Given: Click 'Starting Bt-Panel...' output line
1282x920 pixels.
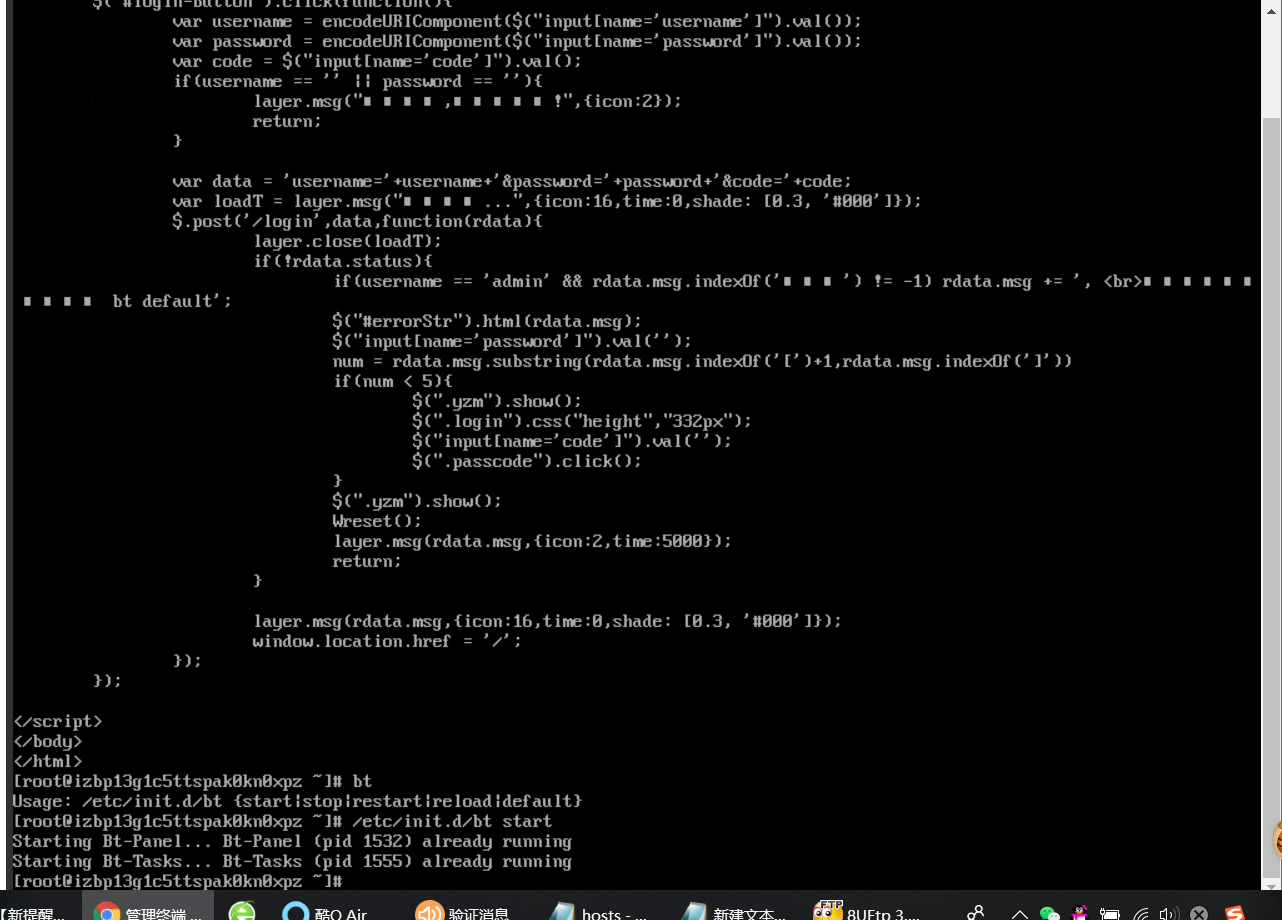Looking at the screenshot, I should point(292,841).
